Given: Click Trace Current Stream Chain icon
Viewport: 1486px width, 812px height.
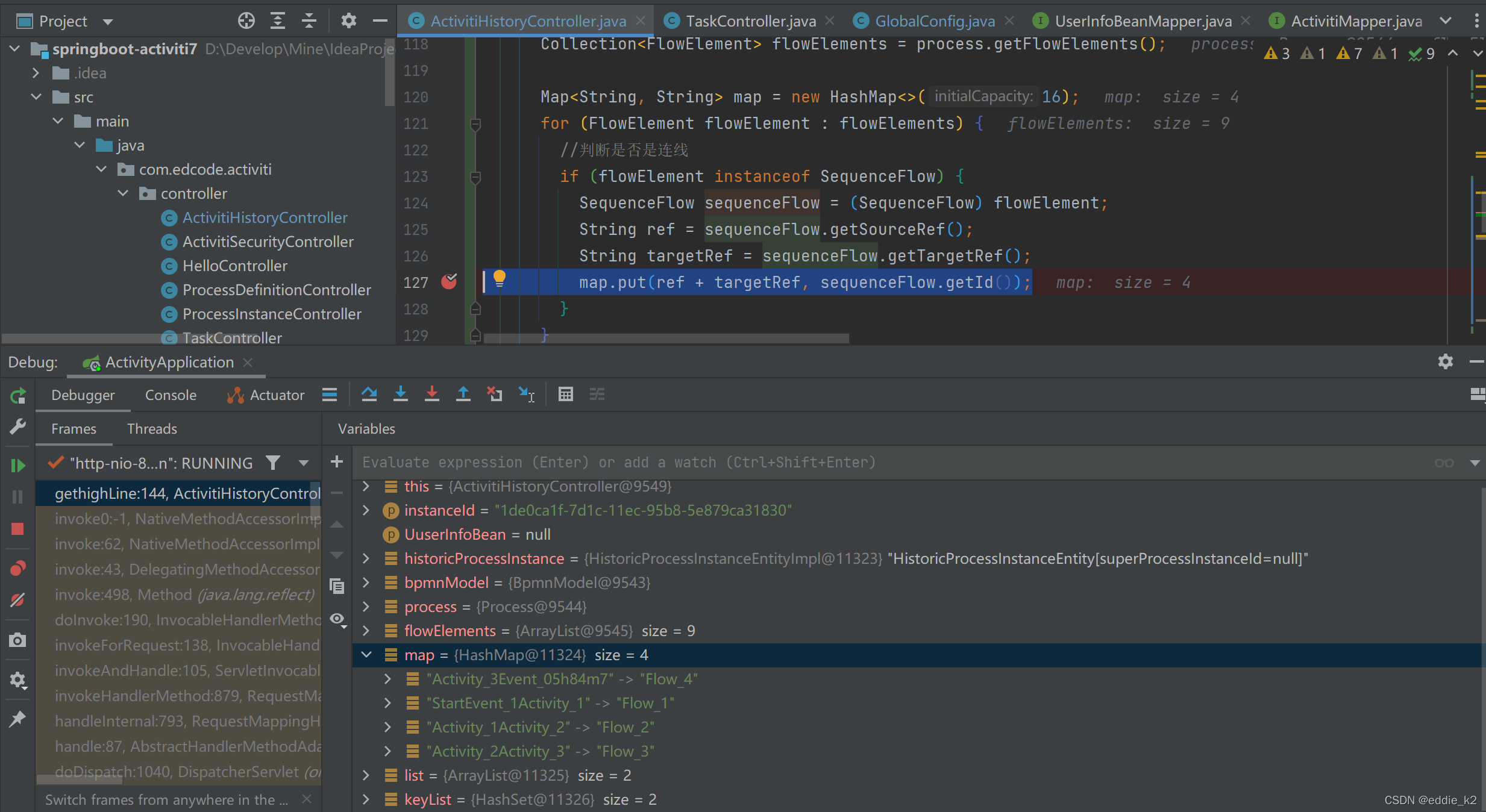Looking at the screenshot, I should (x=597, y=395).
